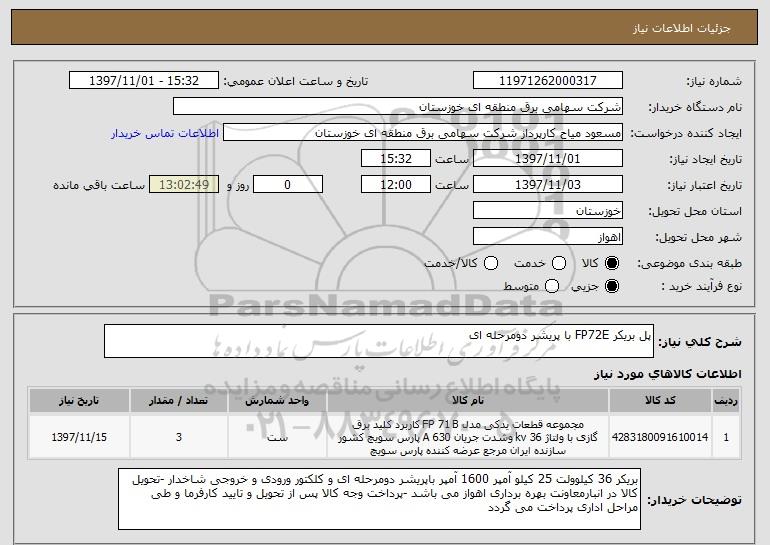Click the شرح کلی نیاز label

click(x=700, y=342)
